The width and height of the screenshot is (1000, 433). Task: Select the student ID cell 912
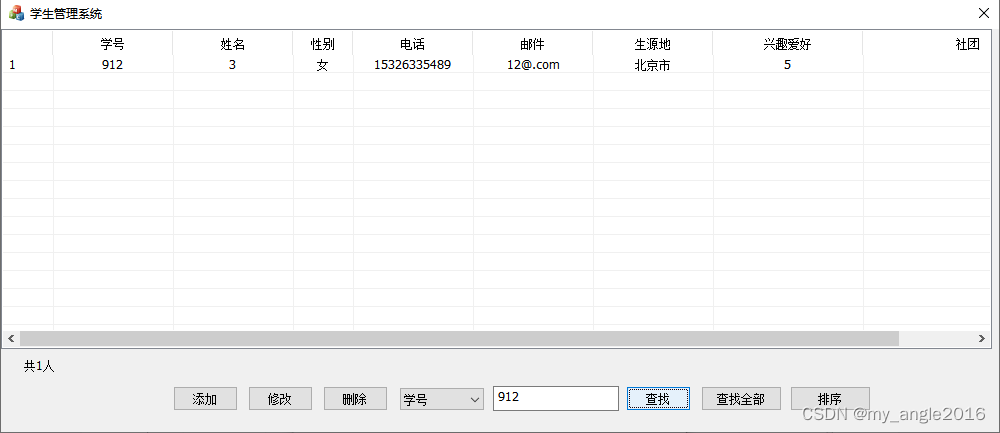(x=113, y=64)
